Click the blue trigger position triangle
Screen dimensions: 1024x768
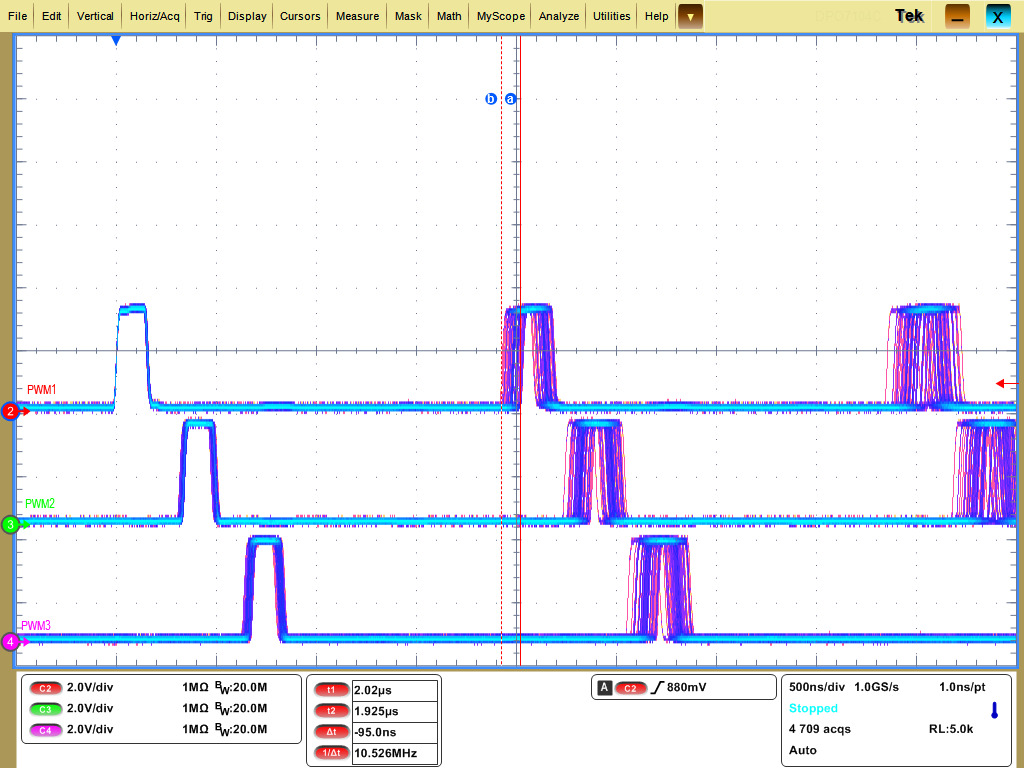pyautogui.click(x=116, y=41)
